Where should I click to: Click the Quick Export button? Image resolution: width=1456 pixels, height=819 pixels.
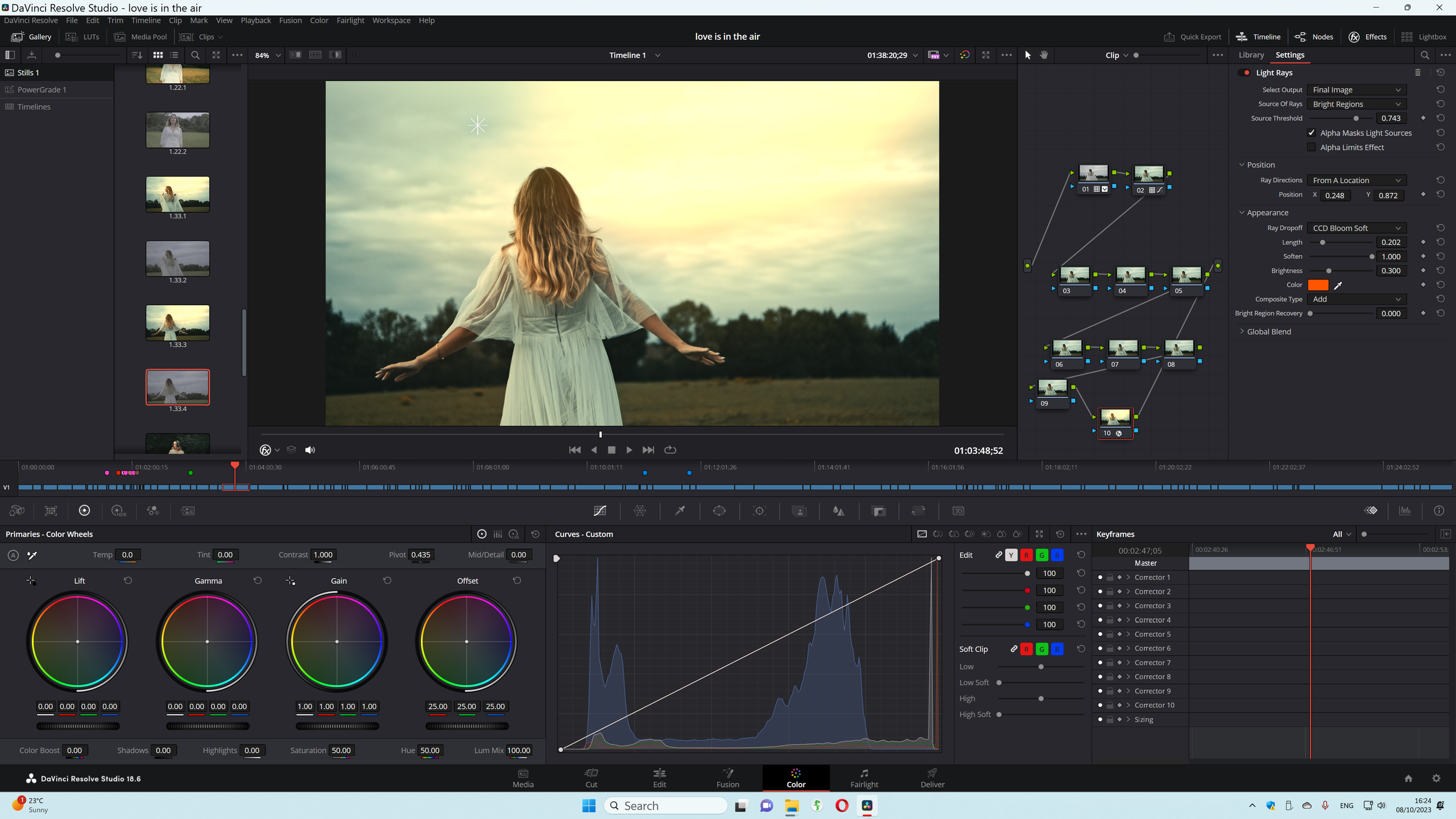(1192, 37)
